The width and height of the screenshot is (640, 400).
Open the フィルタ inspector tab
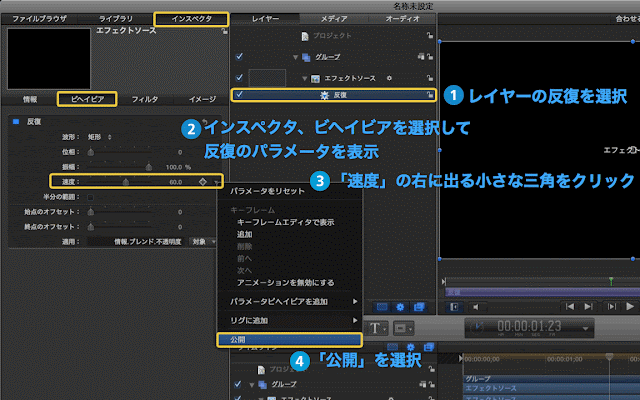[144, 99]
